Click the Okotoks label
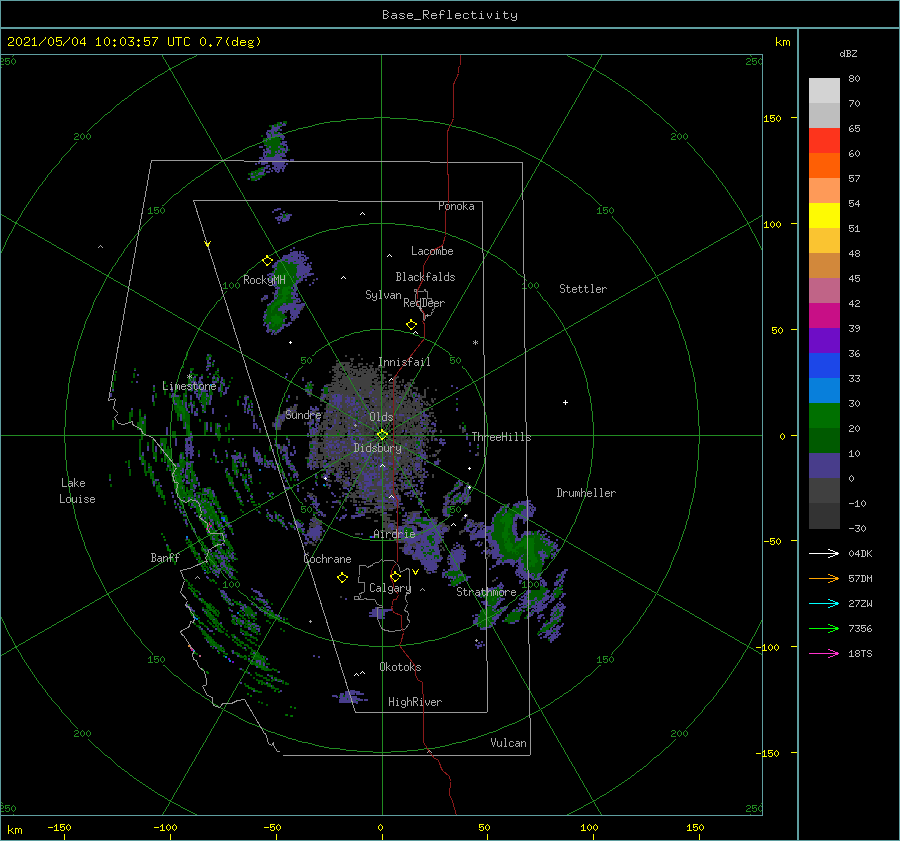The image size is (900, 841). coord(400,667)
